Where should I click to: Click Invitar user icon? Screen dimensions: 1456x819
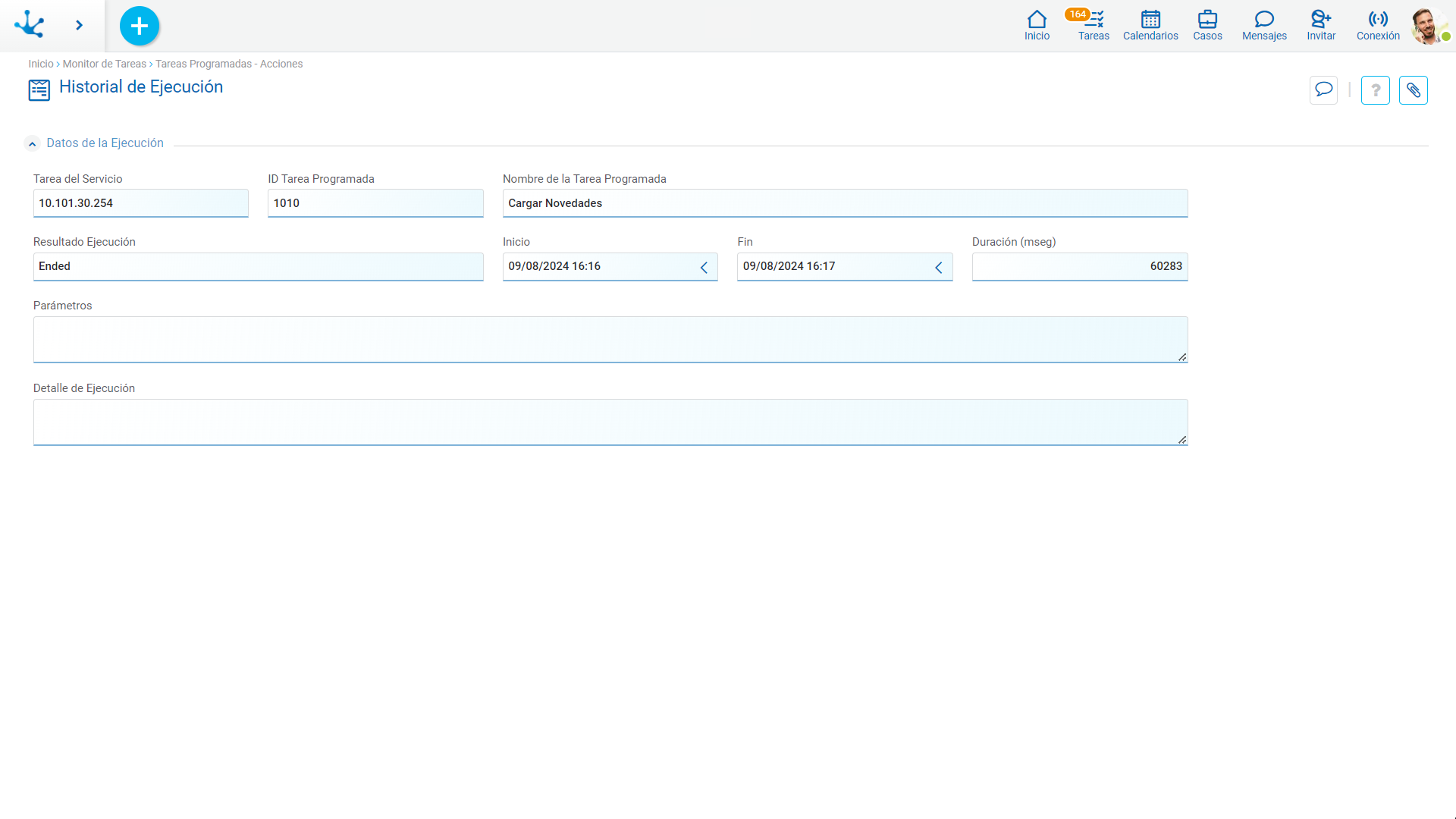coord(1321,25)
